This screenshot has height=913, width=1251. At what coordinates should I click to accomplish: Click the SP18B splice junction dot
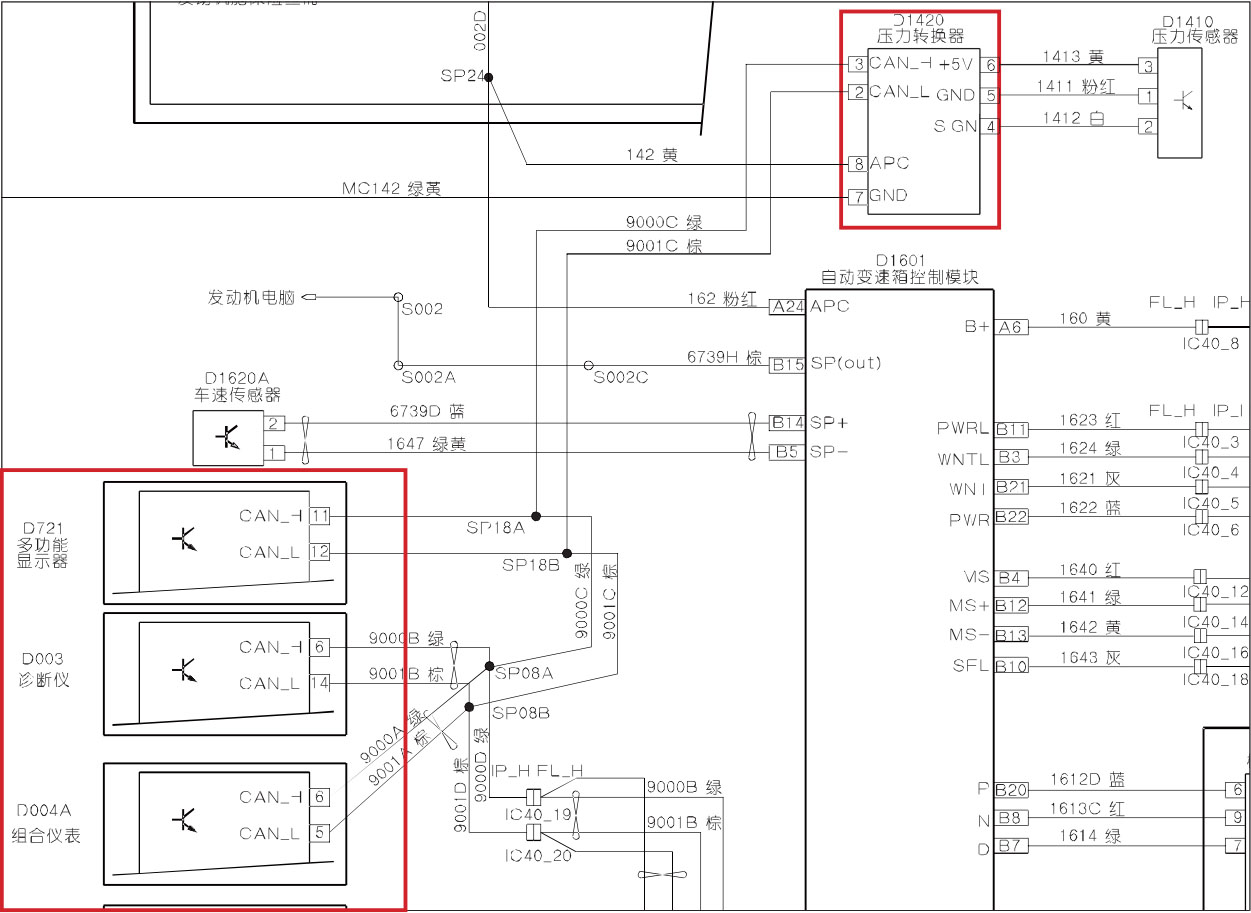tap(566, 553)
